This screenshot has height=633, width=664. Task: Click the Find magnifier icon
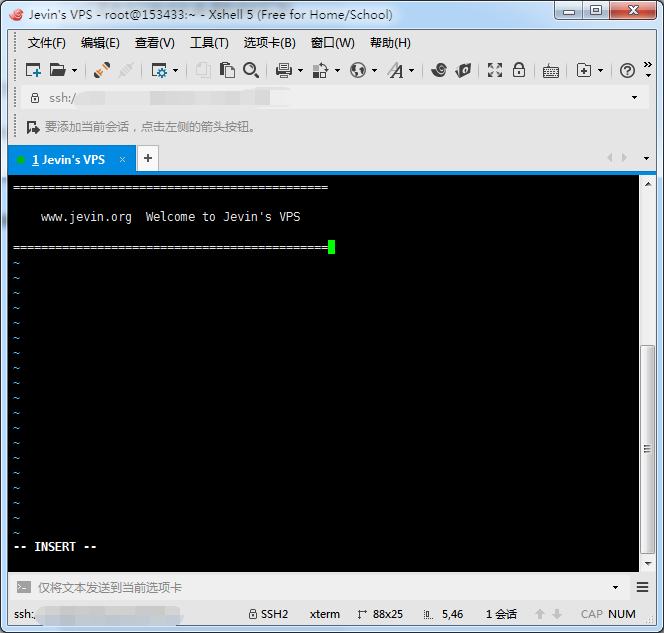tap(251, 70)
